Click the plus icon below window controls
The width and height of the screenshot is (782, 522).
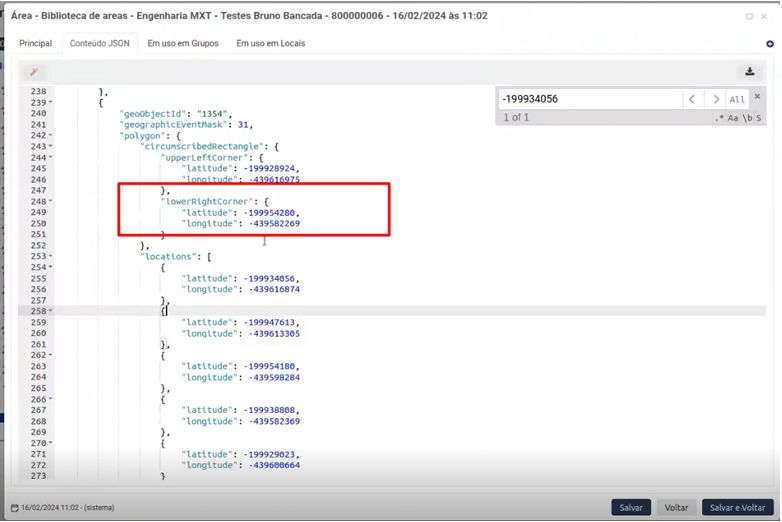(769, 44)
